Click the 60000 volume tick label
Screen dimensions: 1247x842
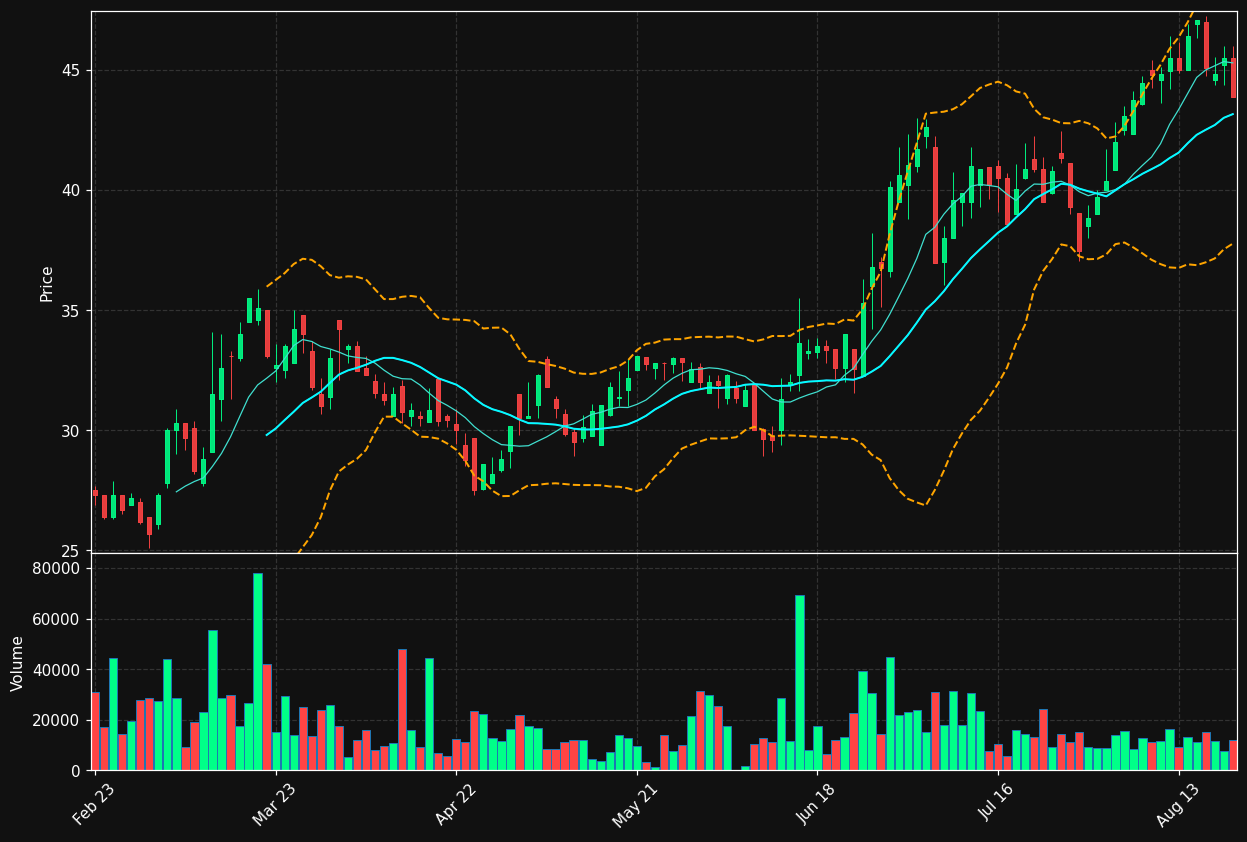click(x=59, y=620)
